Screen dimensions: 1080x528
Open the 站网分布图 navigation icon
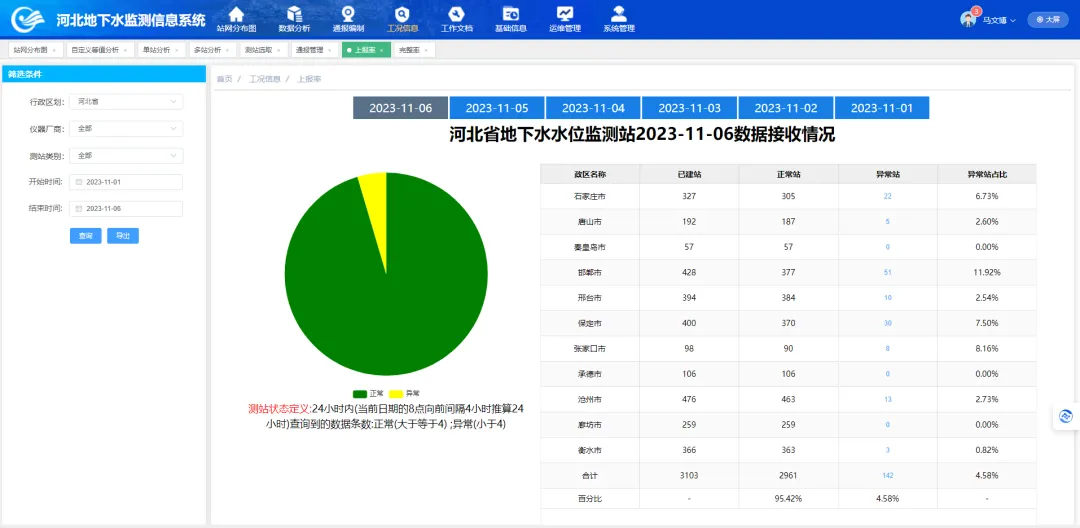(x=236, y=14)
